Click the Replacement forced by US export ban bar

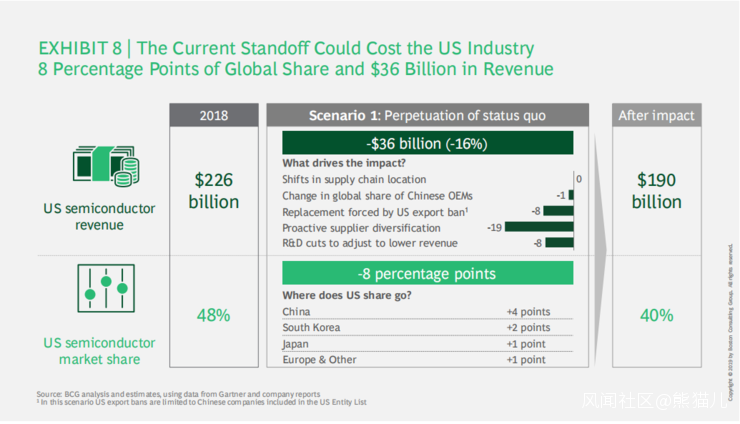point(558,211)
